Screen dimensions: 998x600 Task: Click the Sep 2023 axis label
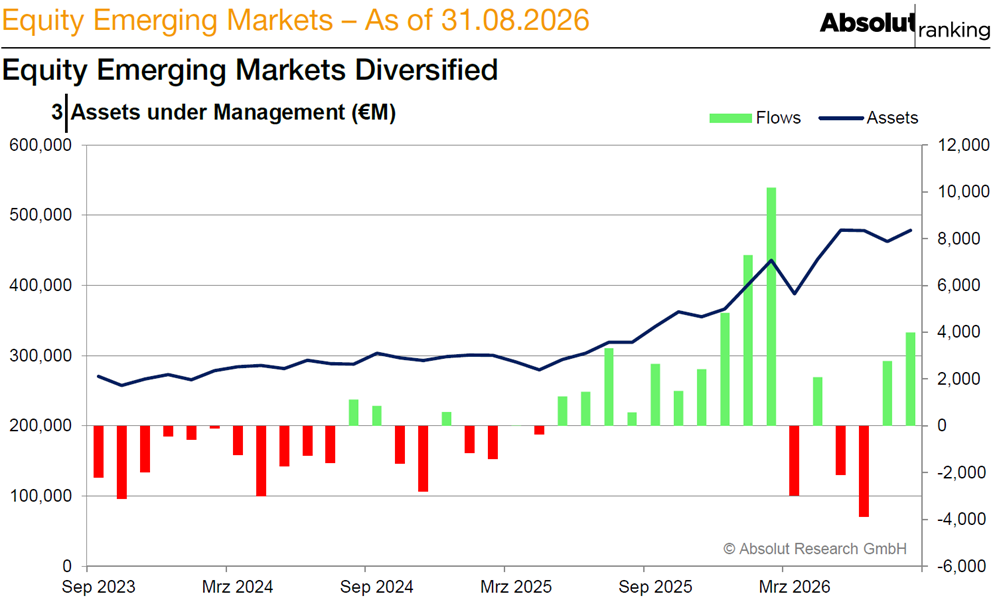[x=99, y=587]
